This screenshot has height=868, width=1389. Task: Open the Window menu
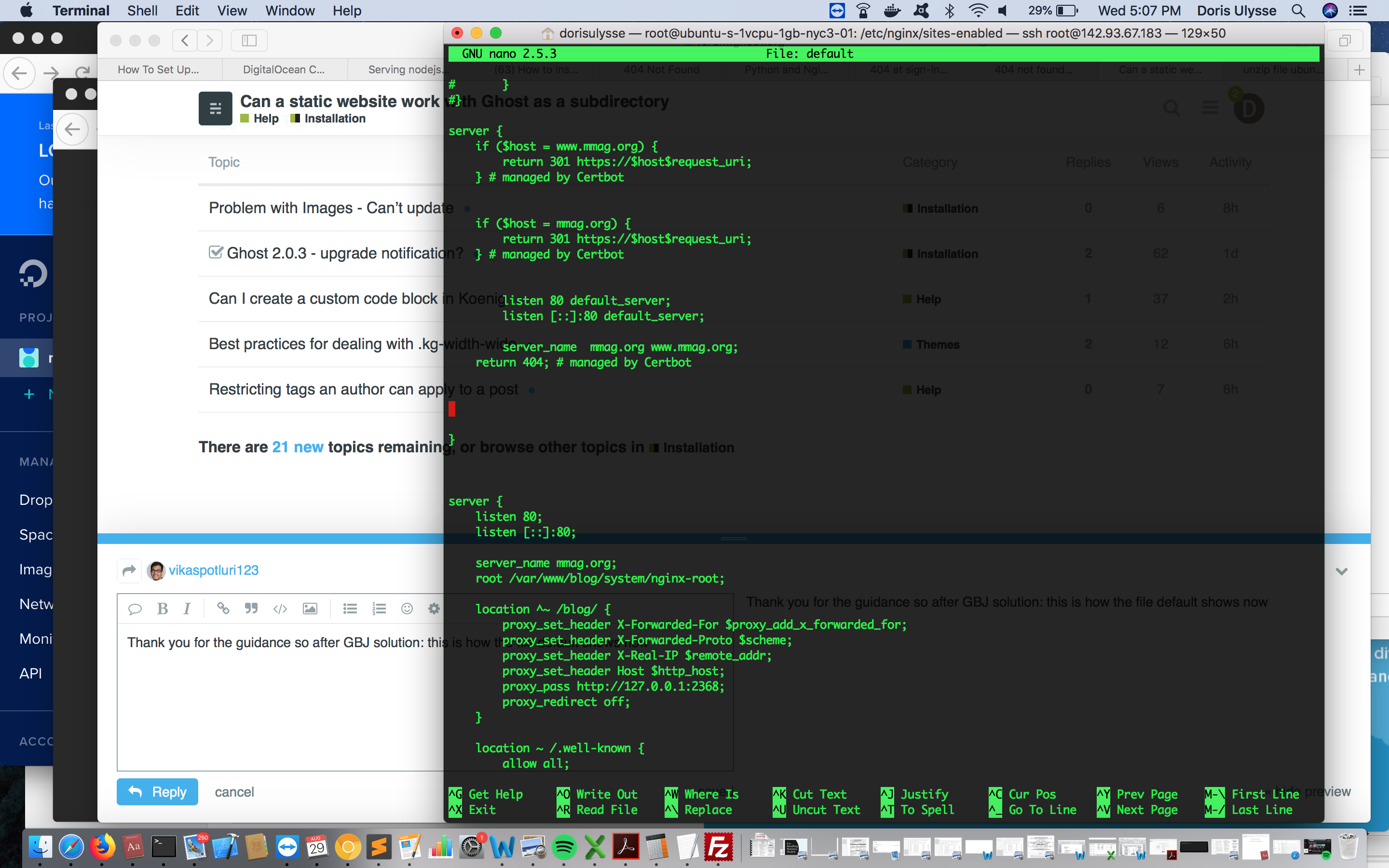[x=290, y=10]
